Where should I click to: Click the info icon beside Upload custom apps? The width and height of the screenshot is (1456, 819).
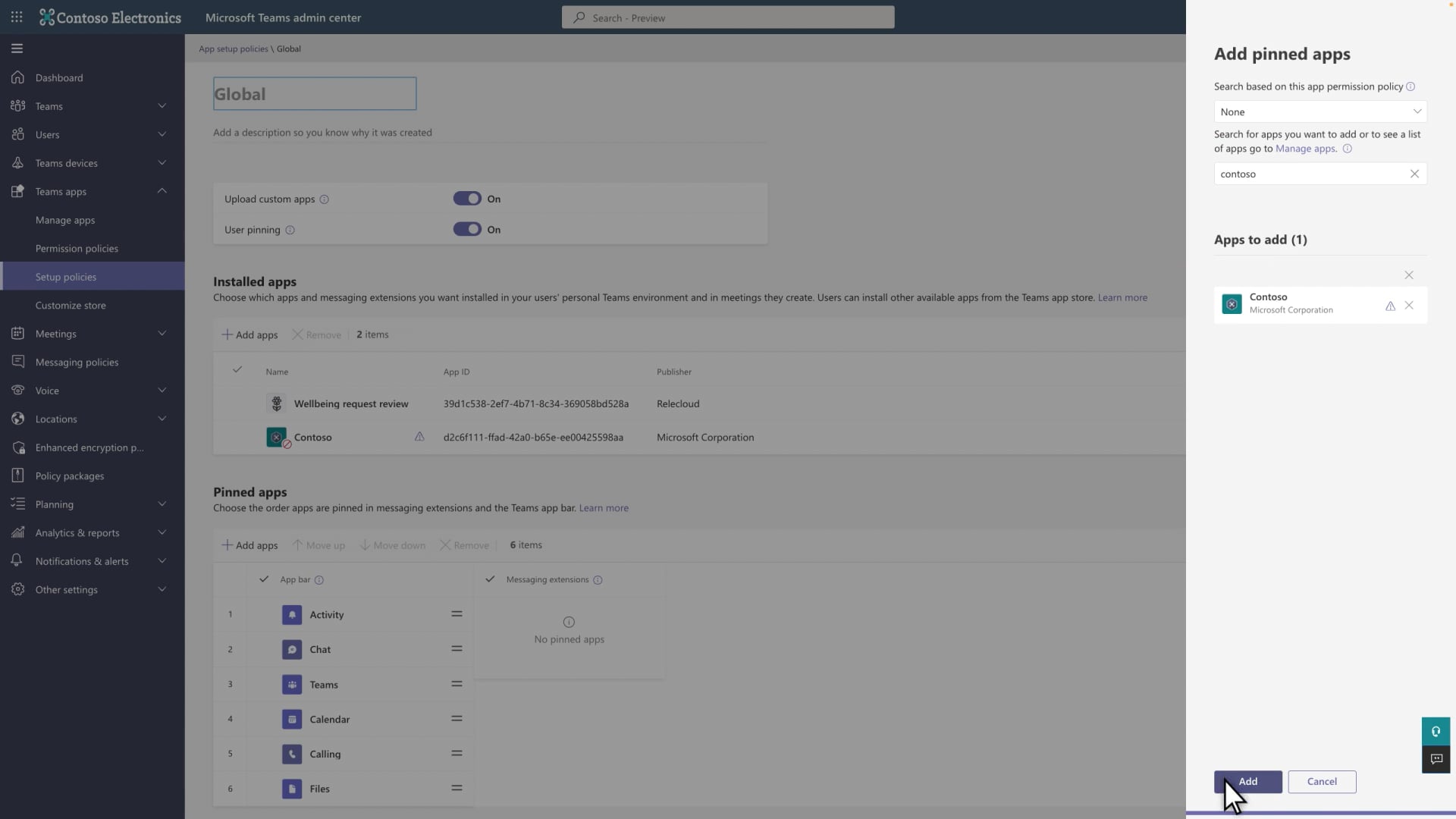pos(325,199)
